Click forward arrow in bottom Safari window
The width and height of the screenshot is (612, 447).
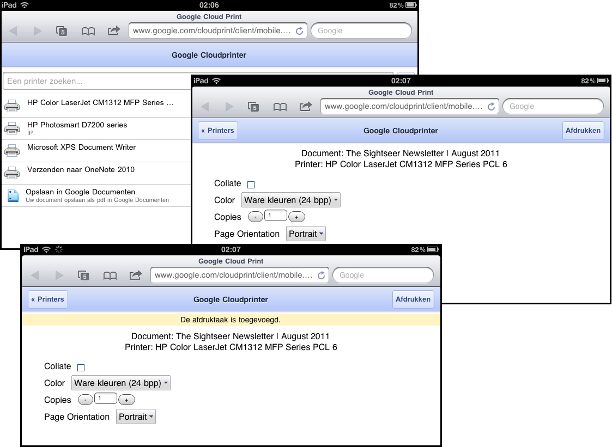pyautogui.click(x=59, y=276)
